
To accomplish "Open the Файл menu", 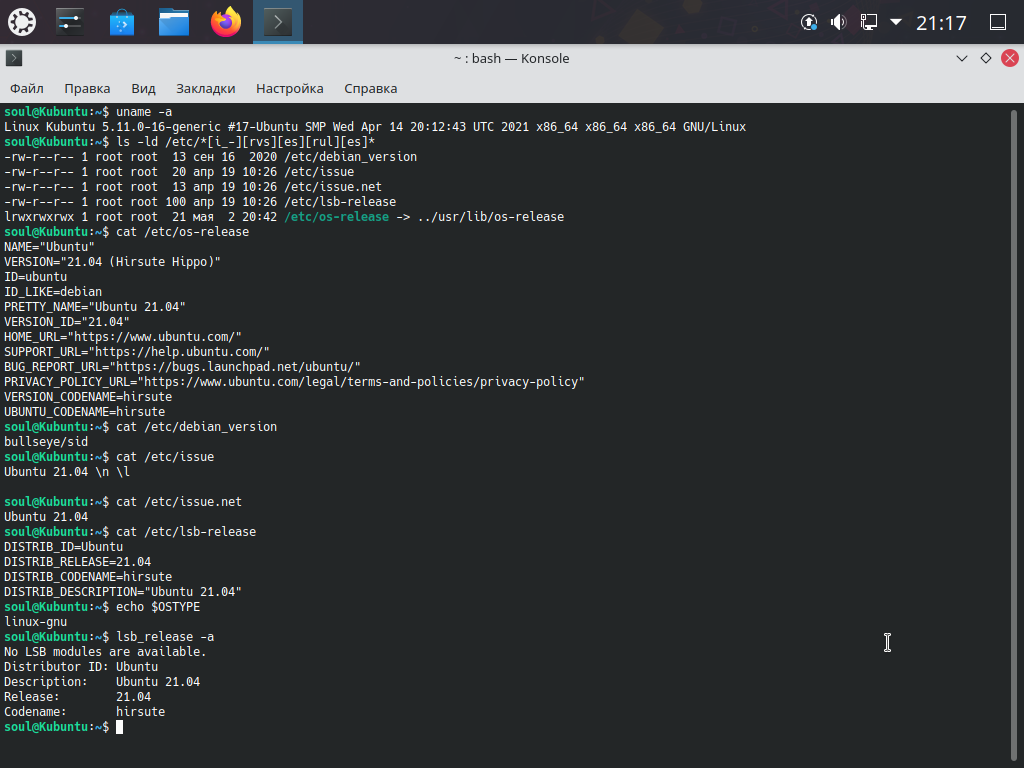I will [27, 88].
